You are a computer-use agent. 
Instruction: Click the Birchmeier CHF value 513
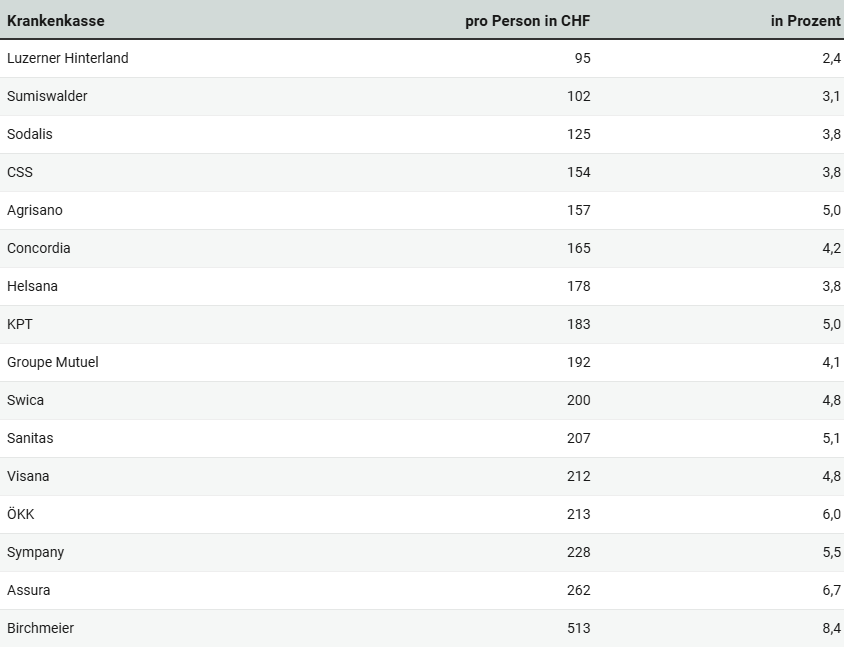pos(578,628)
